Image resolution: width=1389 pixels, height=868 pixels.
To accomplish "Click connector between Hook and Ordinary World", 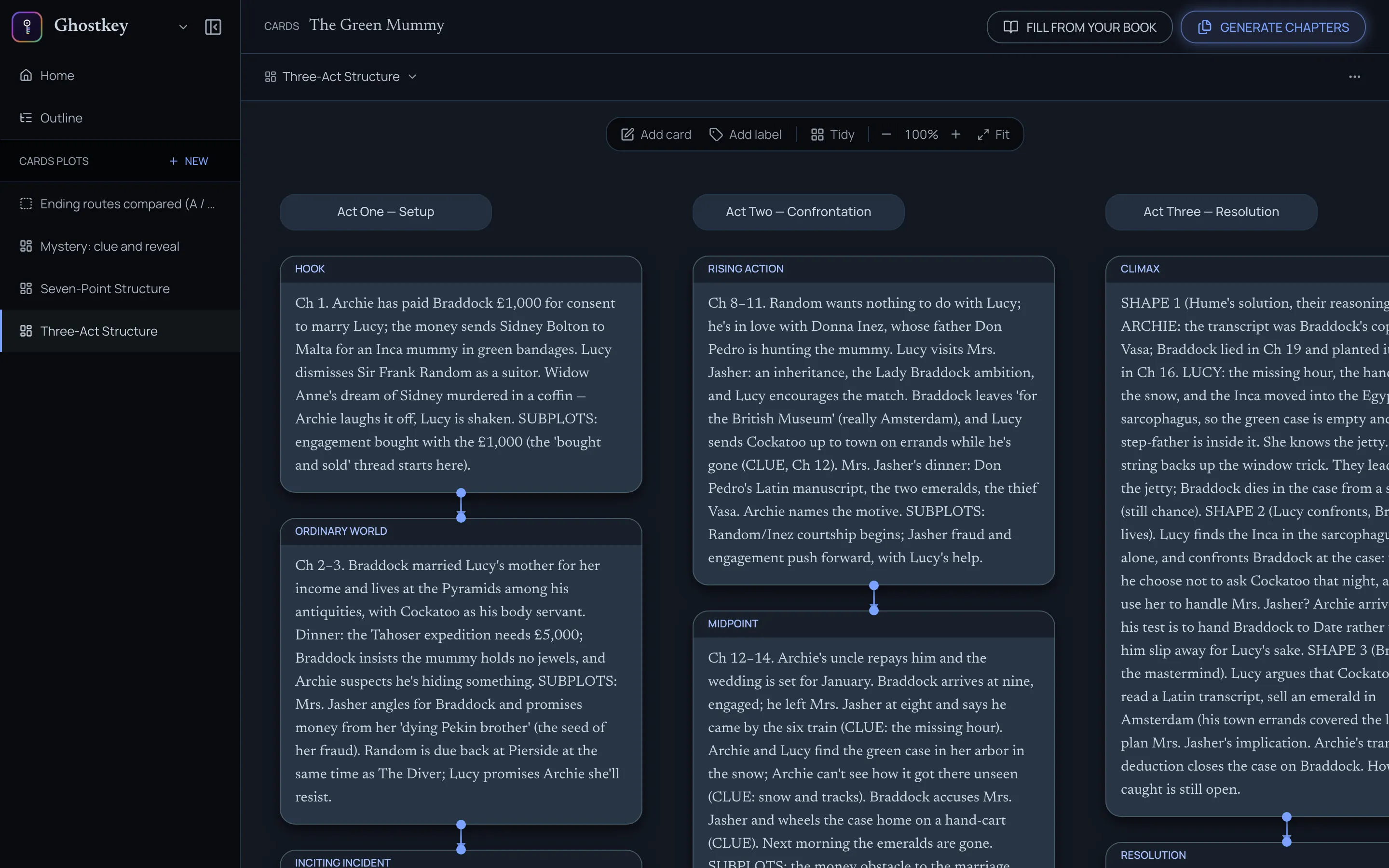I will pos(461,505).
